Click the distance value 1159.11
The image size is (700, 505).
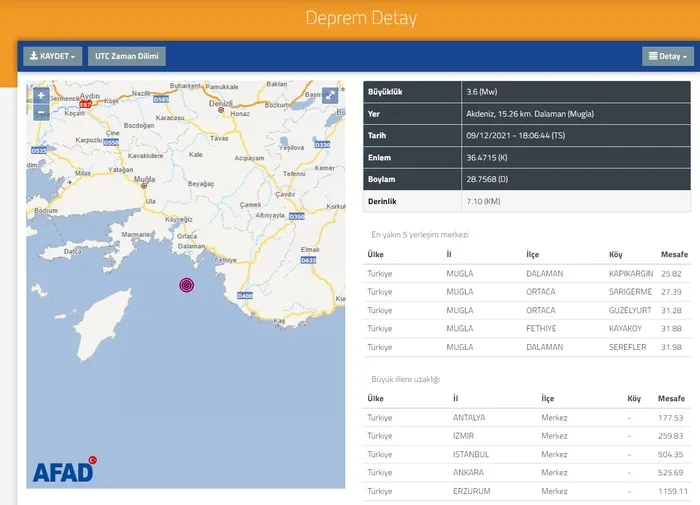click(673, 491)
